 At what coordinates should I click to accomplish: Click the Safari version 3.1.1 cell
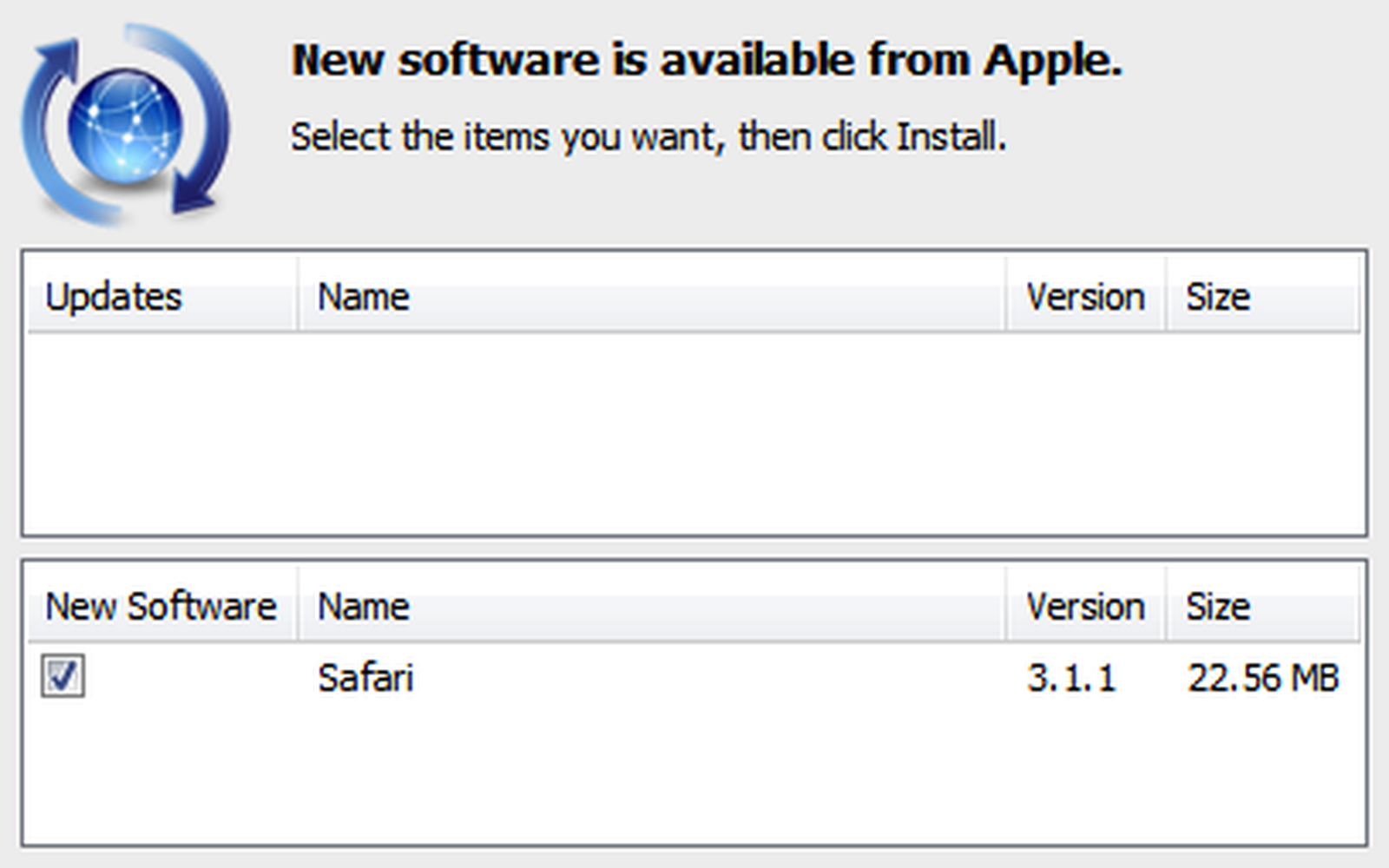(1071, 678)
